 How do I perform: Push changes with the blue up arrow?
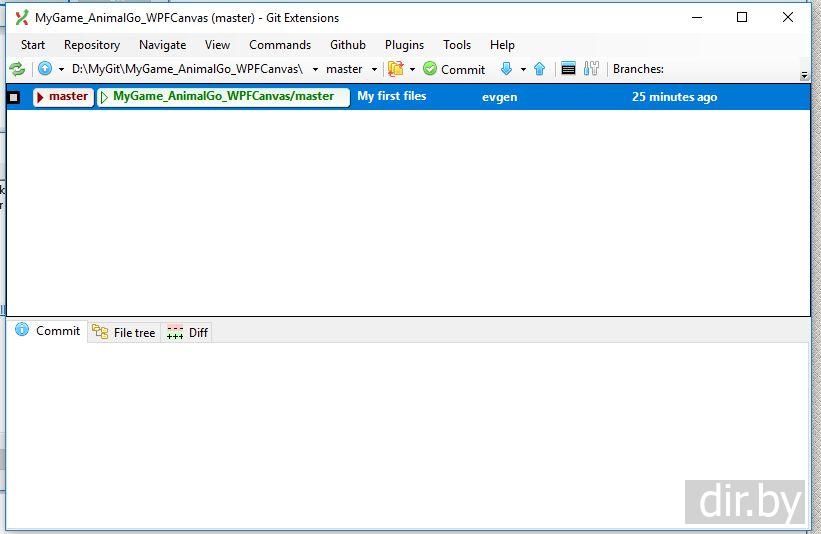[x=539, y=69]
